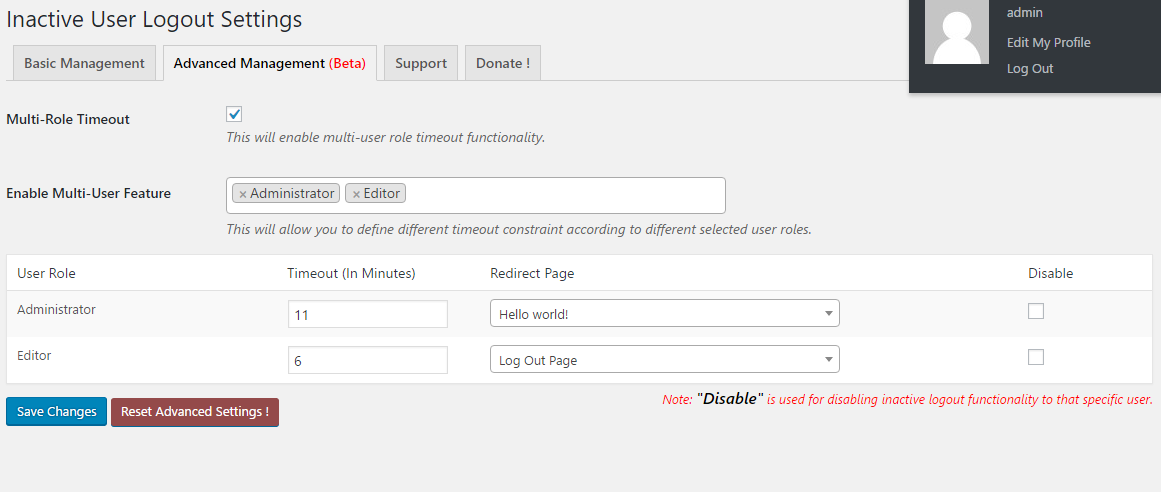Remove the Editor role tag
Screen dimensions: 1161x492
coord(356,194)
